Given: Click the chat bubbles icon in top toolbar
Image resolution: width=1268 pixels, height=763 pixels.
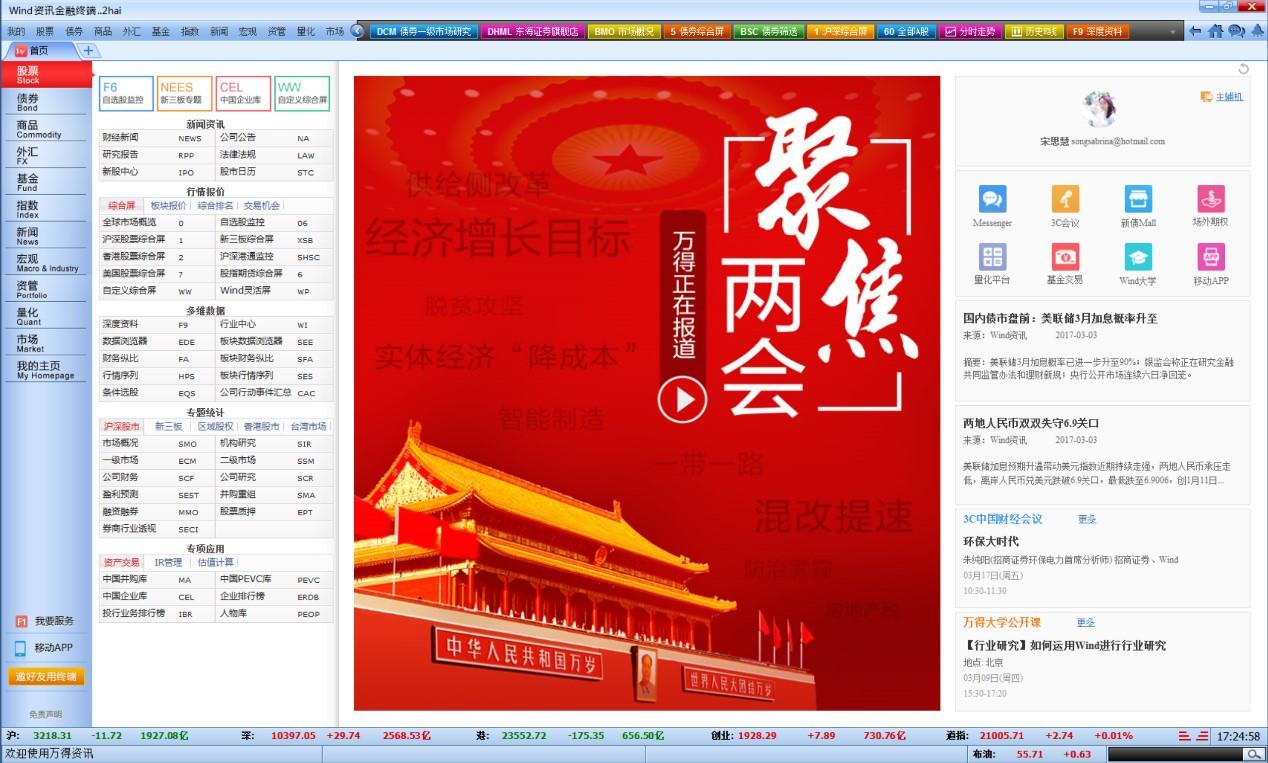Looking at the screenshot, I should 1236,31.
